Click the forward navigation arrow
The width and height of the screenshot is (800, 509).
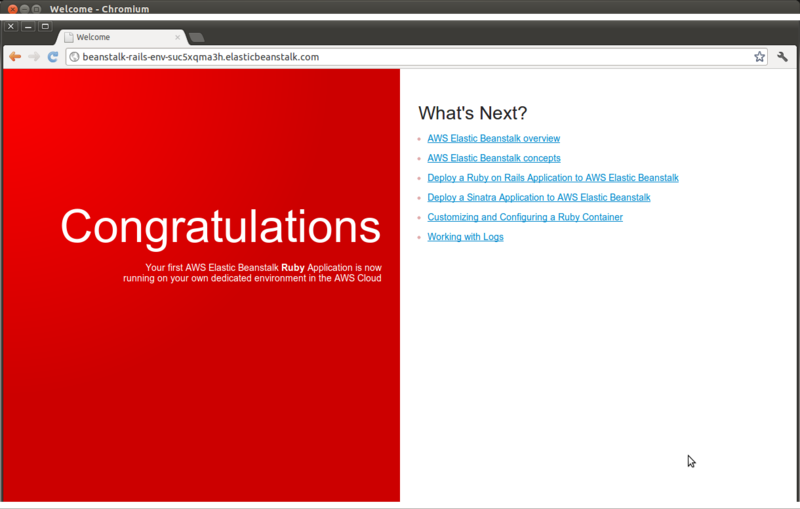34,57
